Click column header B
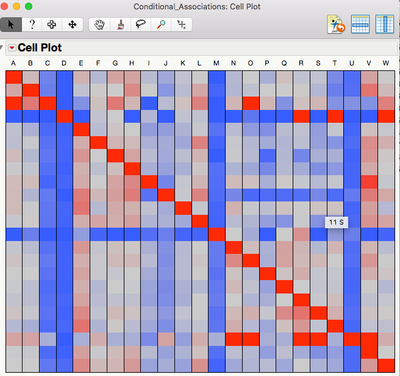The height and width of the screenshot is (376, 400). pos(30,63)
